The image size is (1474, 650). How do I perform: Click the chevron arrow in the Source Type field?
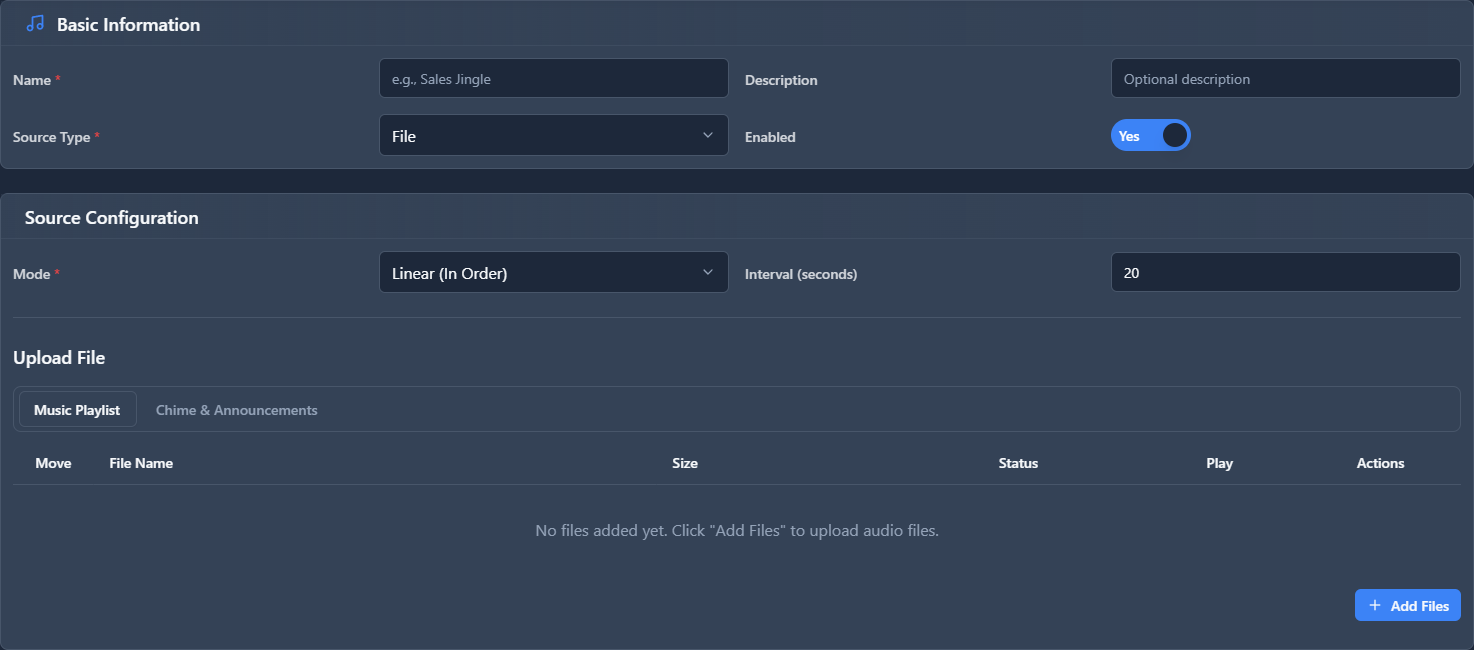pos(708,135)
